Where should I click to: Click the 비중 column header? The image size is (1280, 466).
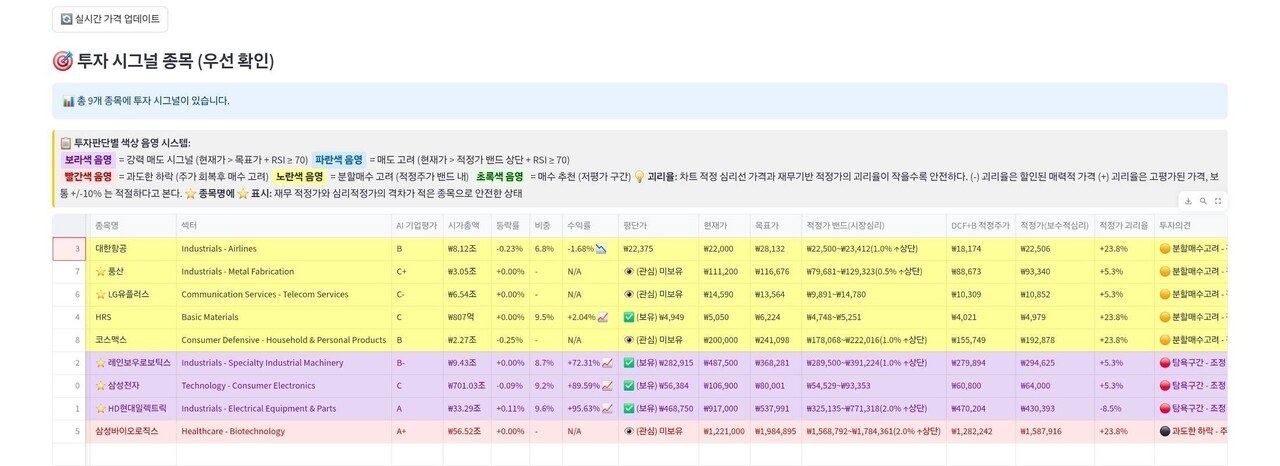tap(545, 225)
